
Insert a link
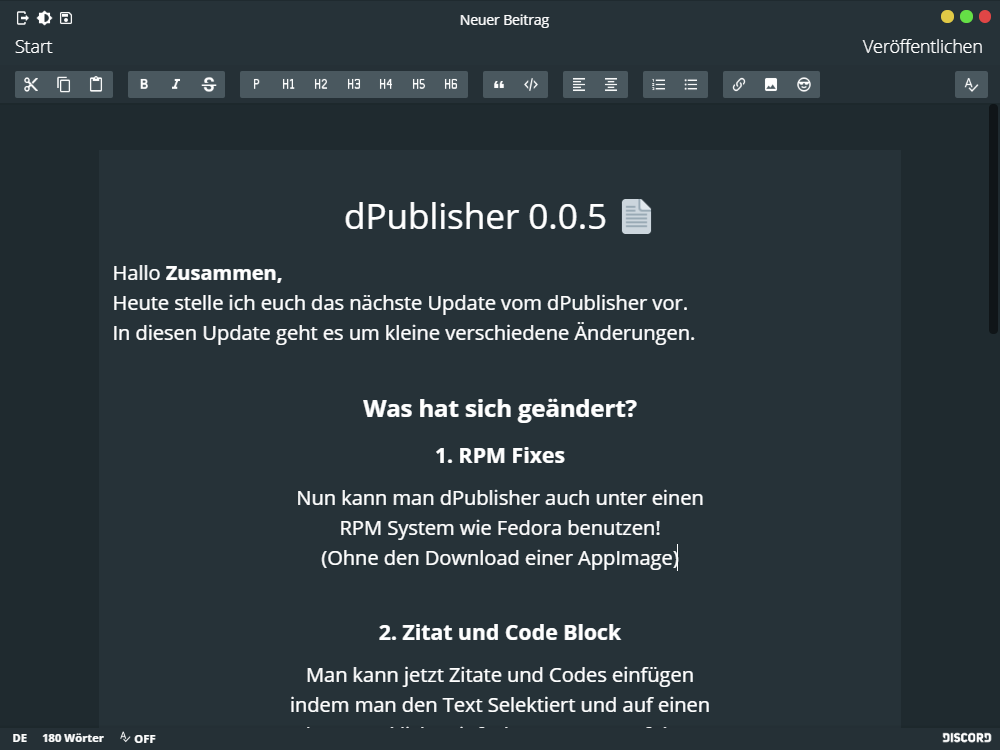click(739, 85)
